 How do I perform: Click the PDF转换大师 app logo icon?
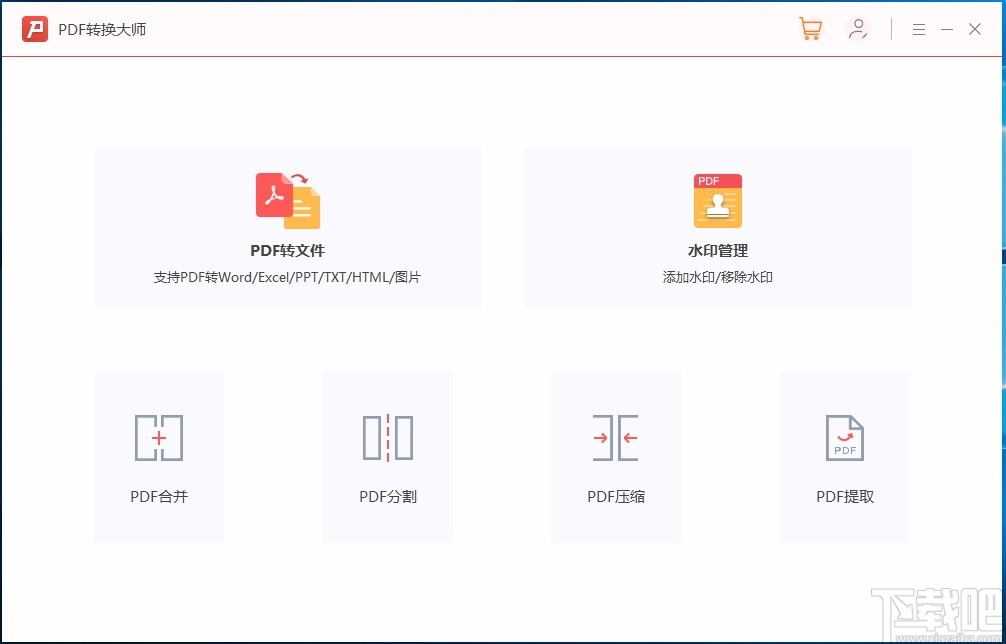click(x=35, y=30)
